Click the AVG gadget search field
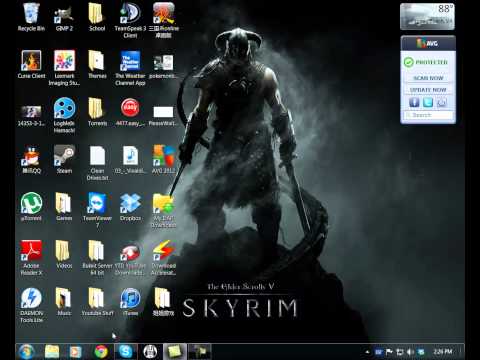Image resolution: width=480 pixels, height=360 pixels. (x=428, y=115)
